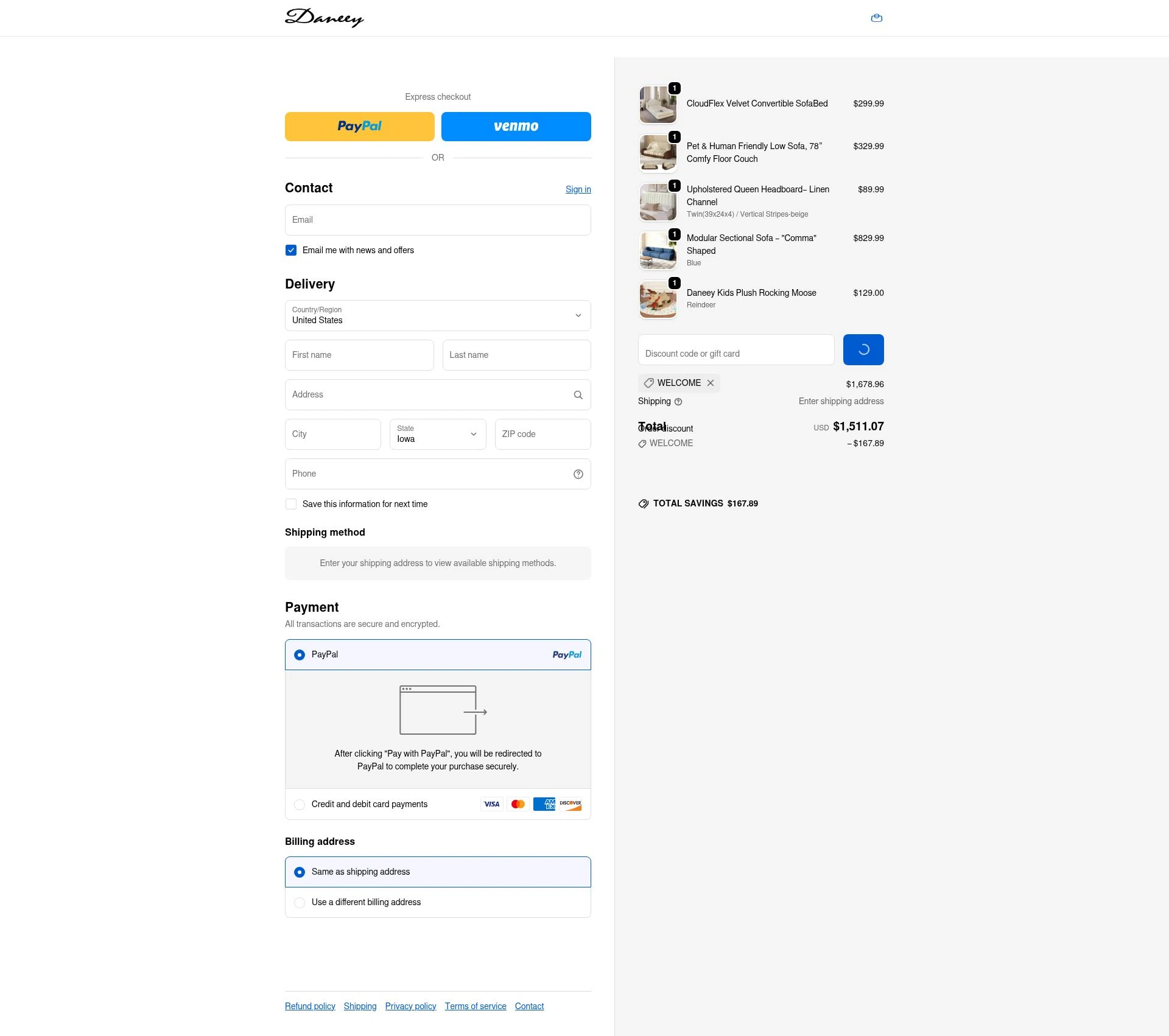Open the Country/Region dropdown
This screenshot has height=1036, width=1169.
[x=437, y=315]
